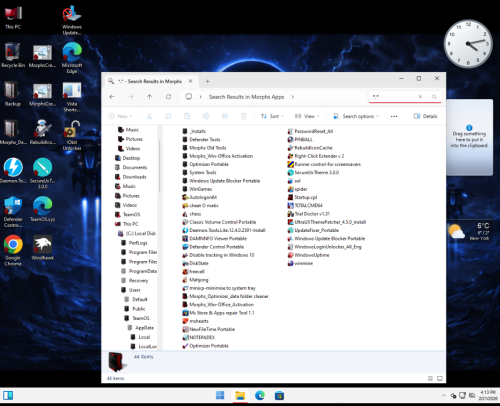Click the Copy toolbar icon in Explorer

[x=168, y=116]
